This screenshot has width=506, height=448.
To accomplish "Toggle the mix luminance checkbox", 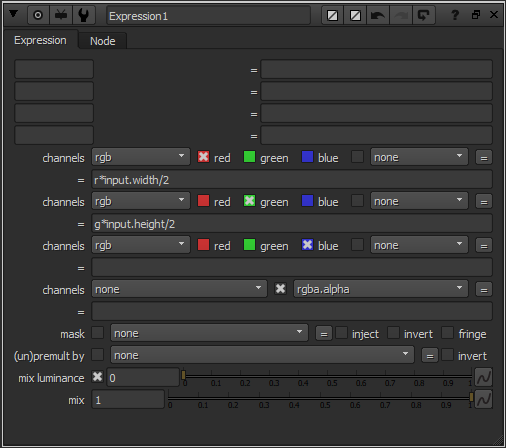I will pyautogui.click(x=97, y=377).
